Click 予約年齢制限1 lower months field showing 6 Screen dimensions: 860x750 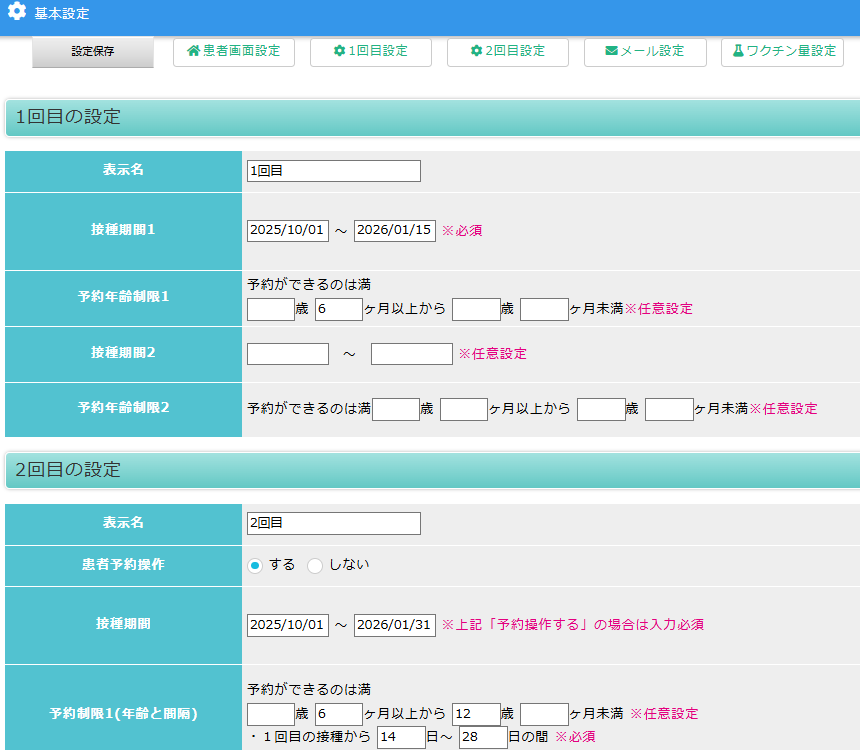coord(339,309)
